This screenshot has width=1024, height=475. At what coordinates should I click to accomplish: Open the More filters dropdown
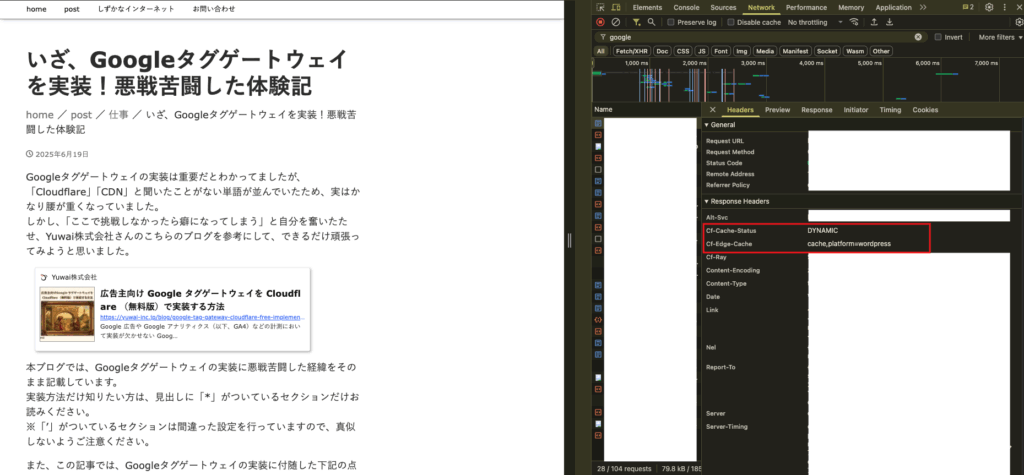coord(1000,37)
